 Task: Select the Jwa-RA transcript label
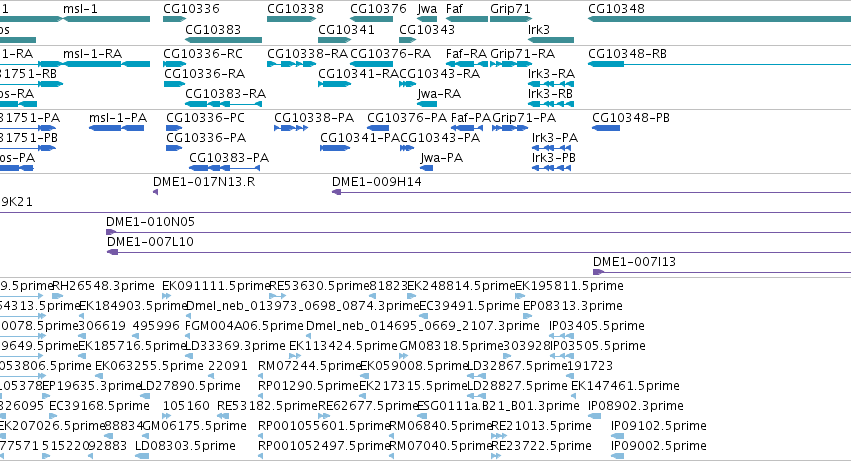(439, 94)
